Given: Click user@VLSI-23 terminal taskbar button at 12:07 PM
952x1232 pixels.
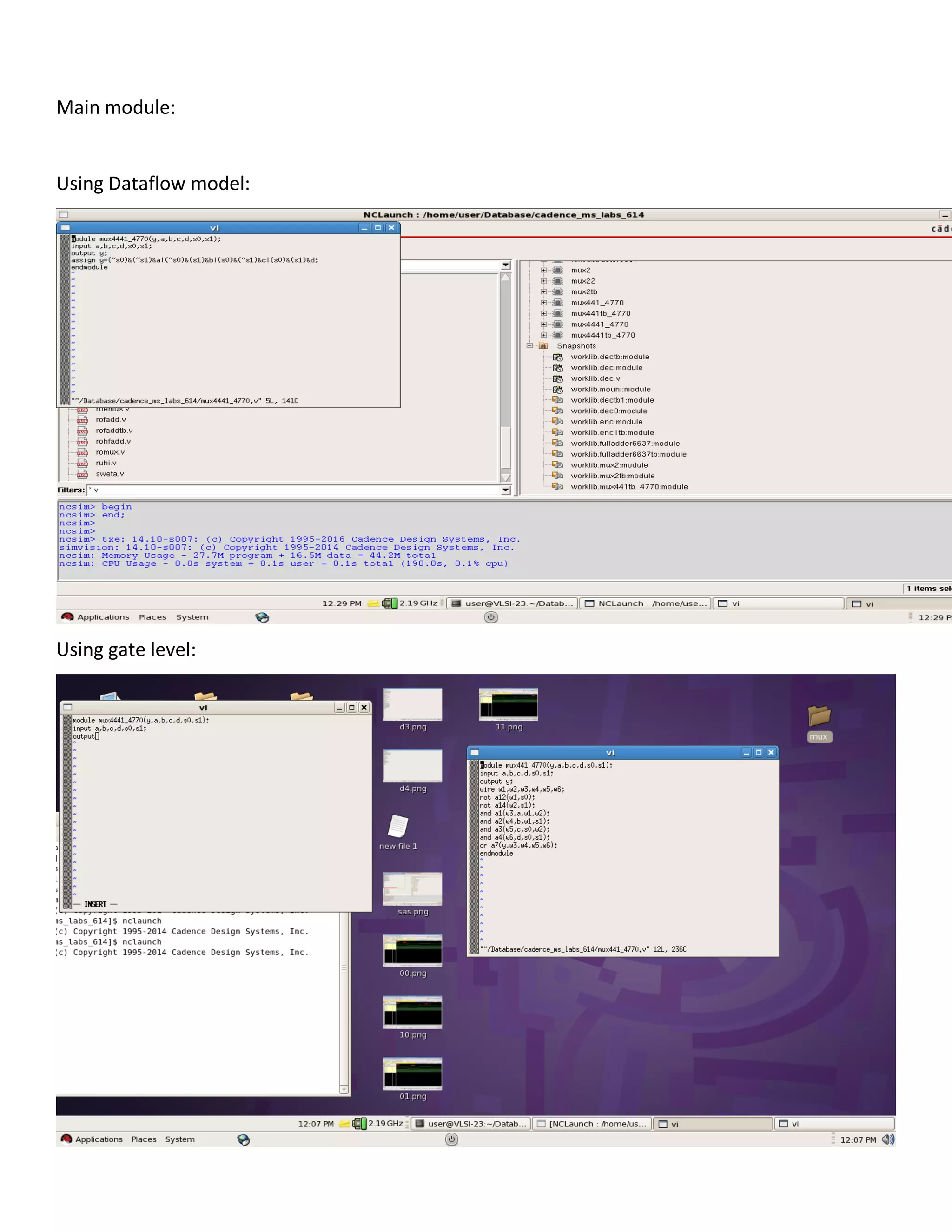Looking at the screenshot, I should [471, 1124].
